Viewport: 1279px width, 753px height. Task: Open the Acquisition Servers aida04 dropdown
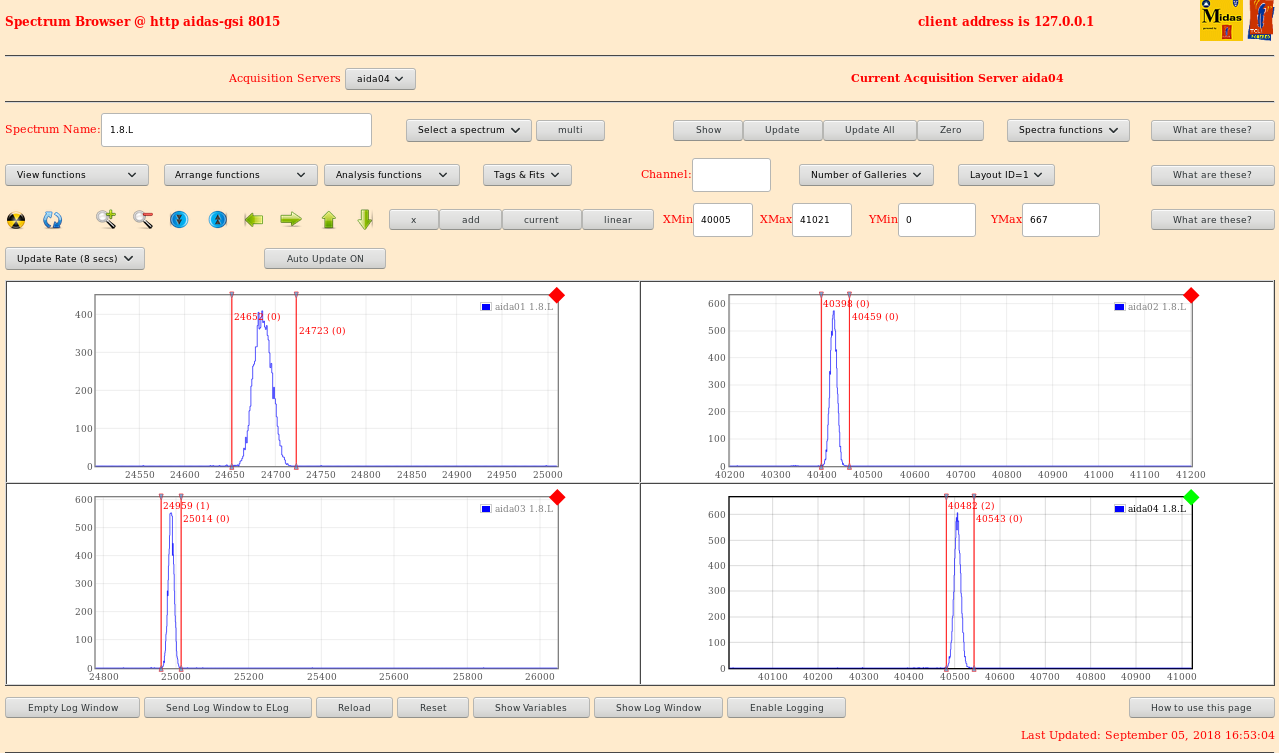click(380, 79)
